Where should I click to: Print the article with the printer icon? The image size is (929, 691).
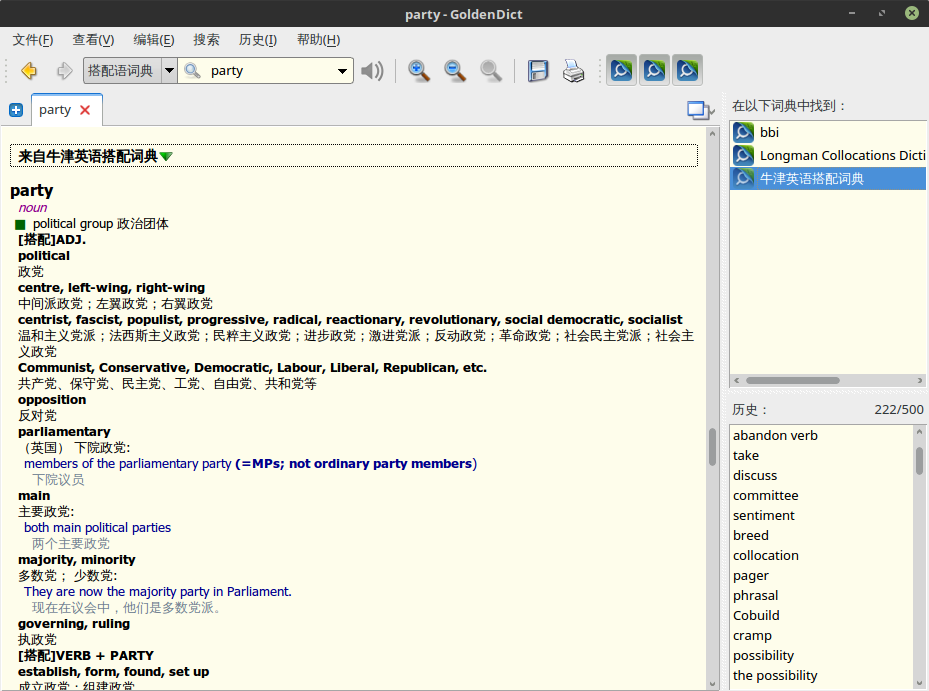click(573, 71)
